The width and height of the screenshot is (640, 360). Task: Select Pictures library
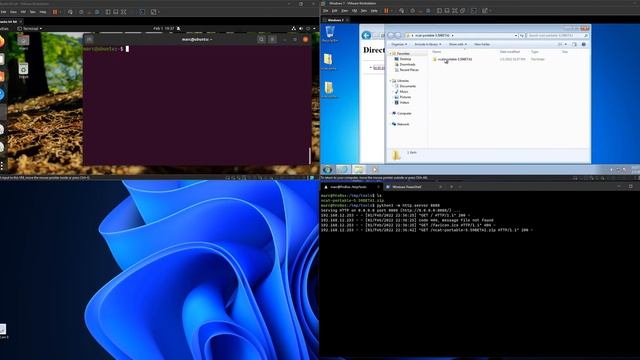coord(402,97)
